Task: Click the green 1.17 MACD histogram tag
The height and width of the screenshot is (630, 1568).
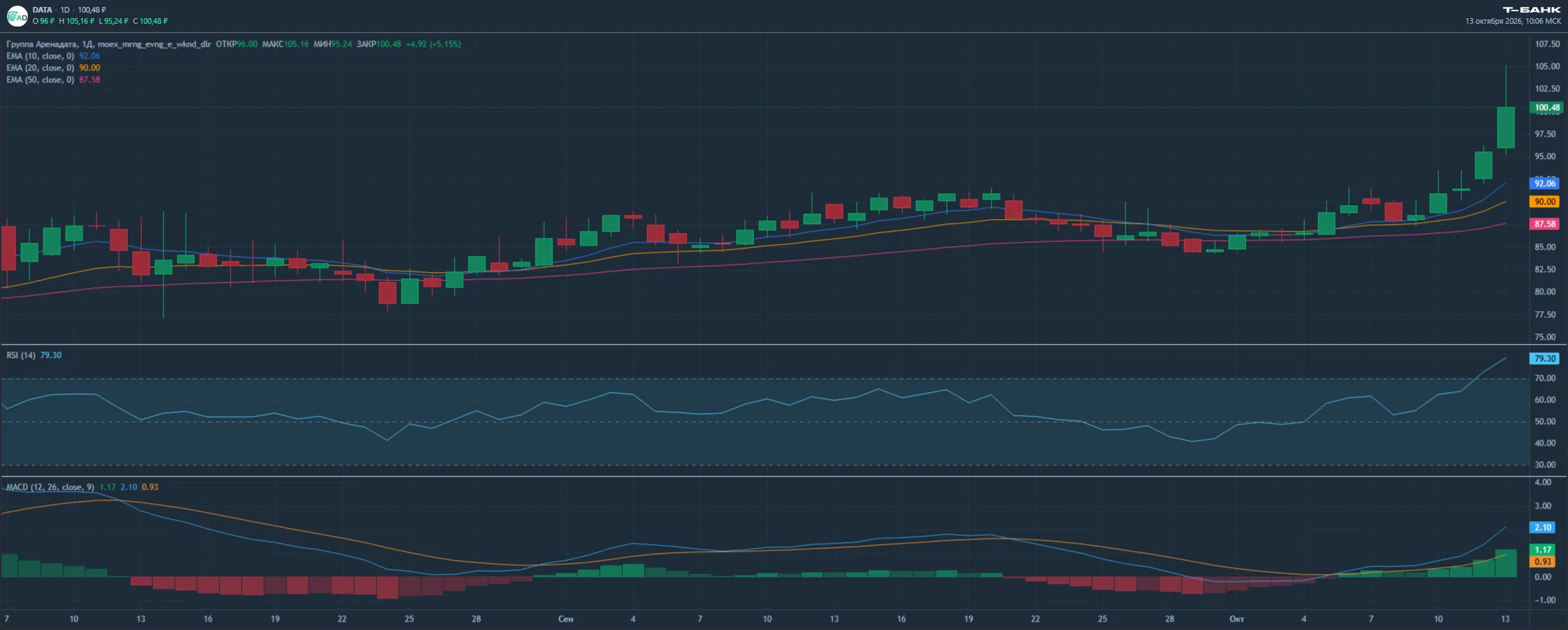Action: 1543,550
